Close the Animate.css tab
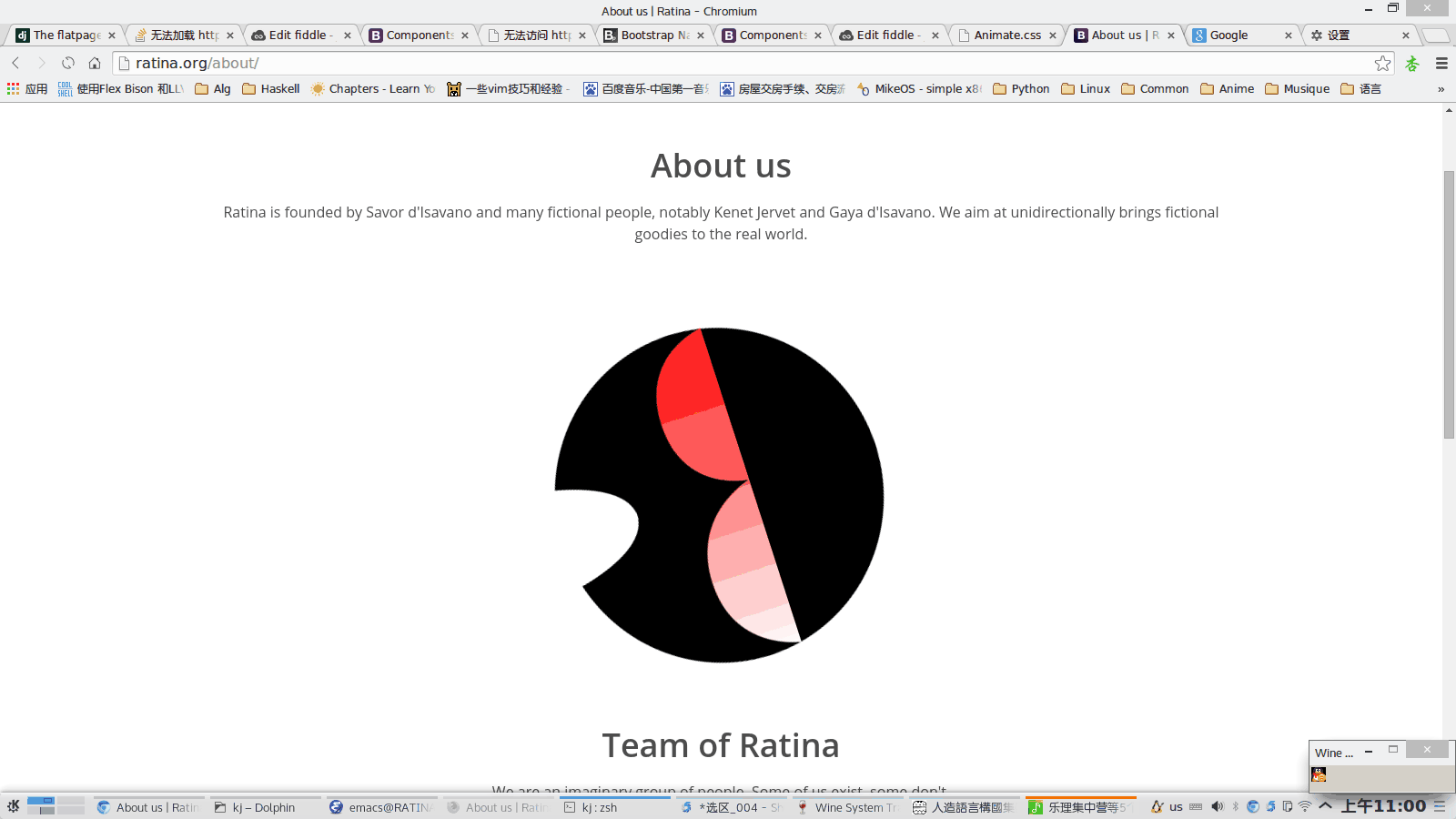The width and height of the screenshot is (1456, 819). tap(1053, 35)
